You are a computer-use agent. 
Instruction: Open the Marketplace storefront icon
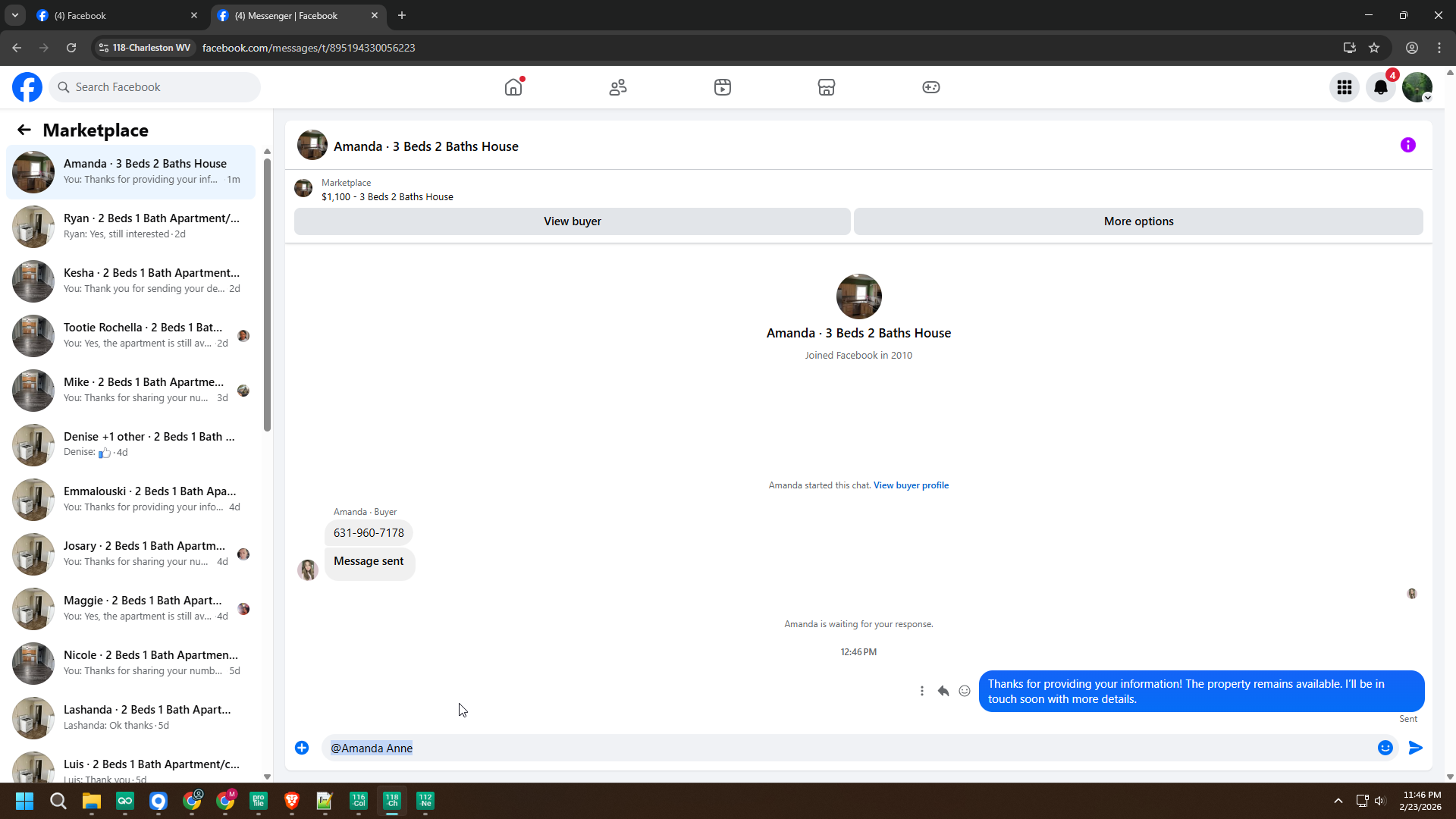827,87
